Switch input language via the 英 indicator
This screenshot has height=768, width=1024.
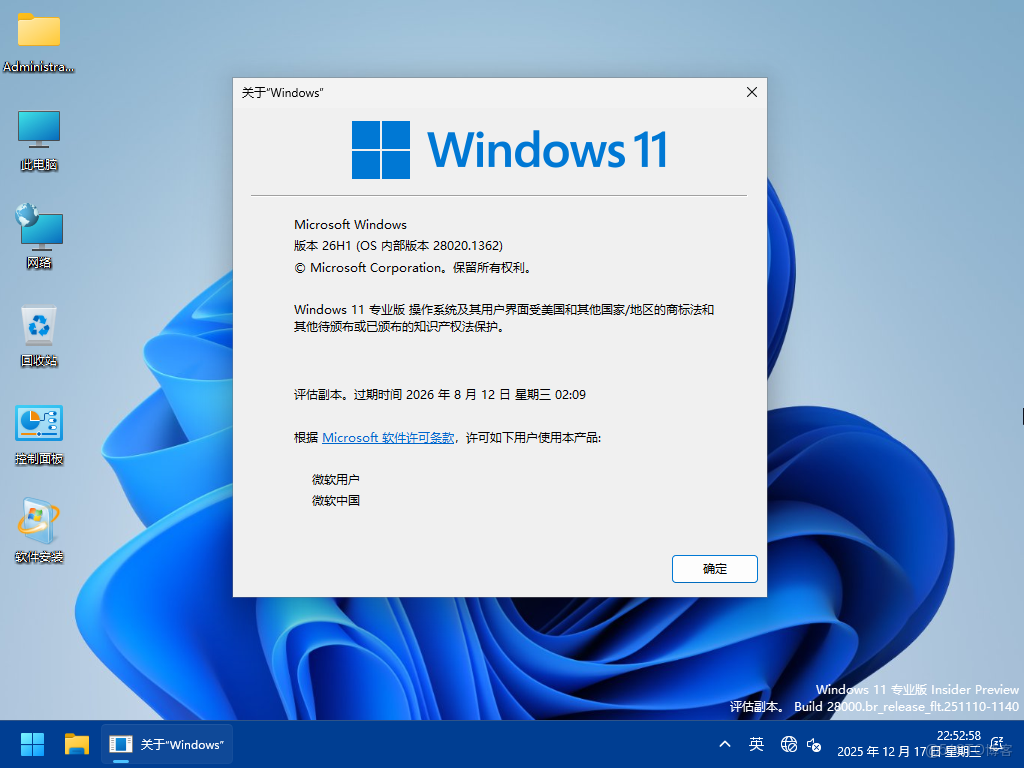757,744
